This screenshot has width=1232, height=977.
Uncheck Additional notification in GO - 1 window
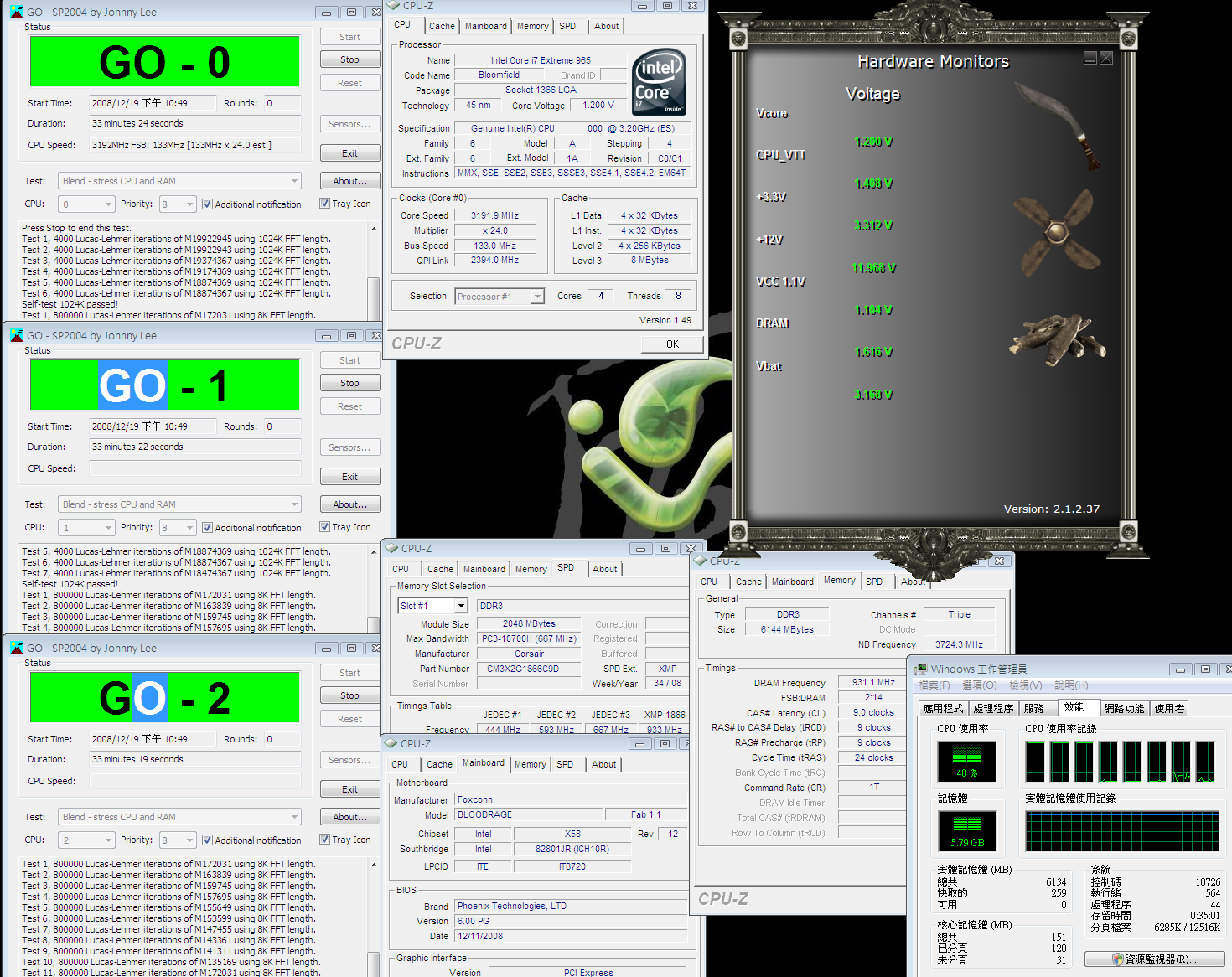pos(207,528)
